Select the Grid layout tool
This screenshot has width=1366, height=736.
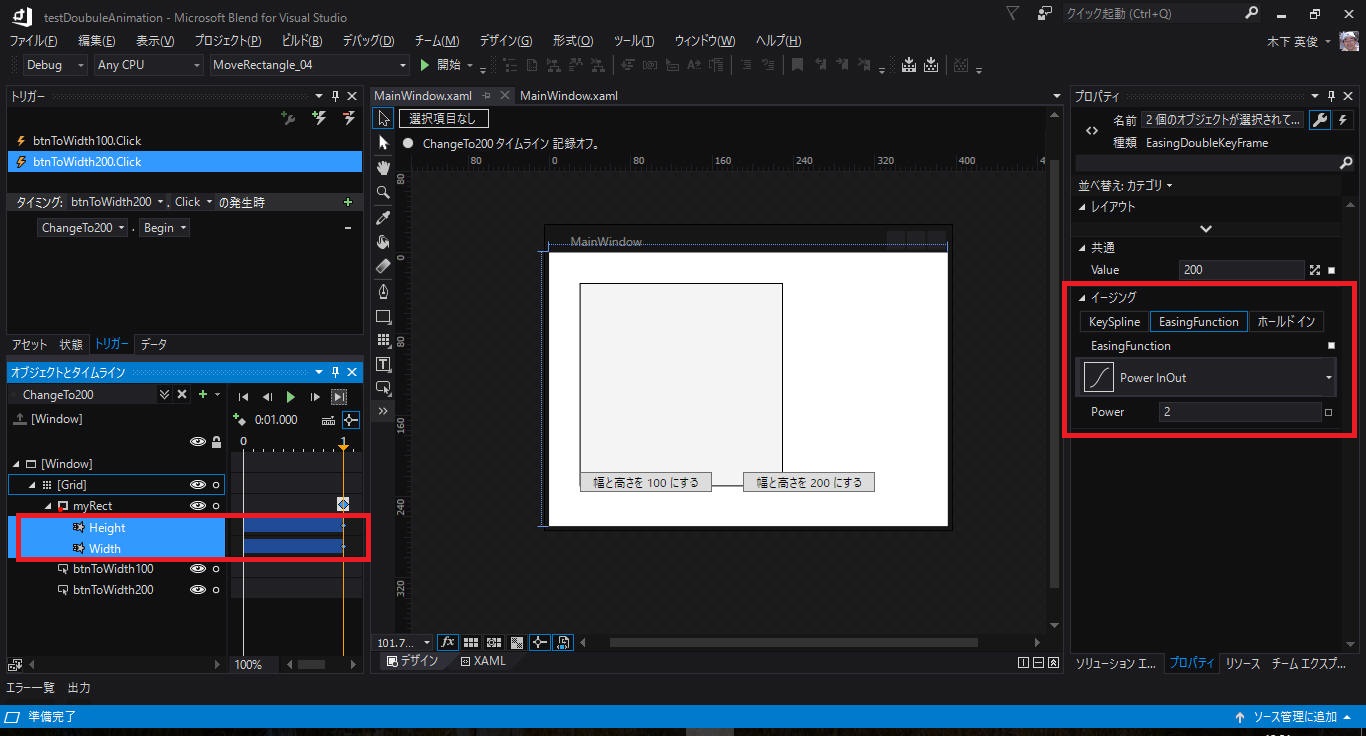(x=383, y=340)
